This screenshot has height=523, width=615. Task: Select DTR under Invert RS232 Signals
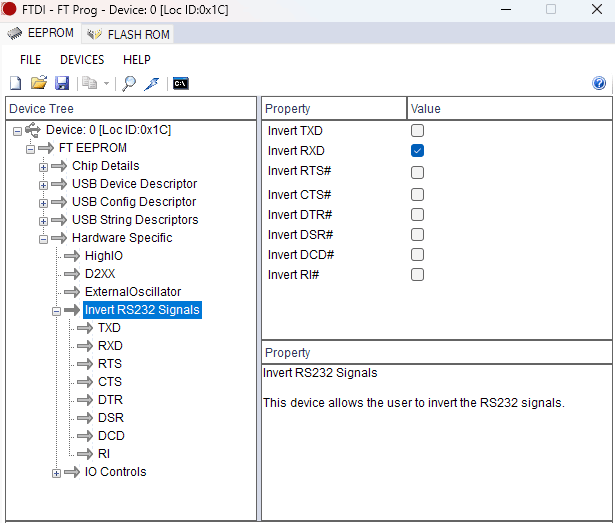pyautogui.click(x=110, y=400)
